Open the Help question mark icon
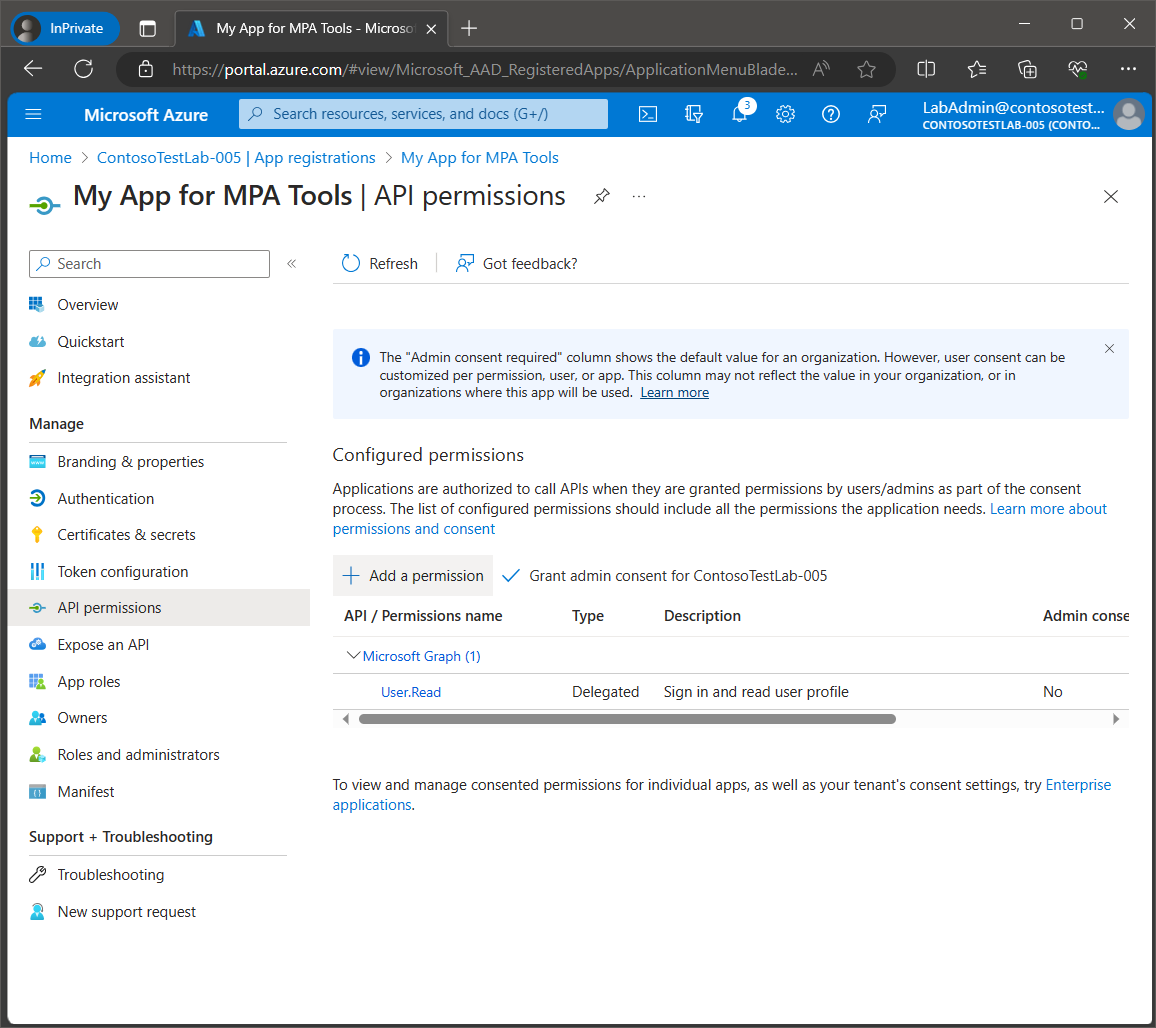Screen dimensions: 1156x1028 [831, 114]
